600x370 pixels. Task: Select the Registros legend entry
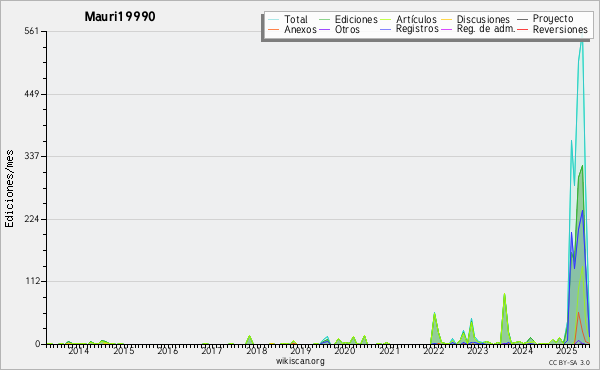click(417, 29)
